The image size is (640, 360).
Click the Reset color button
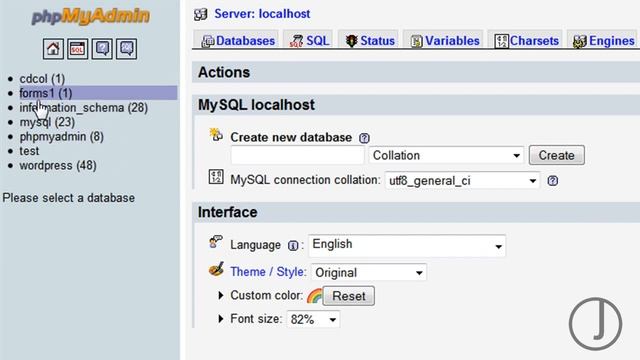pos(349,296)
